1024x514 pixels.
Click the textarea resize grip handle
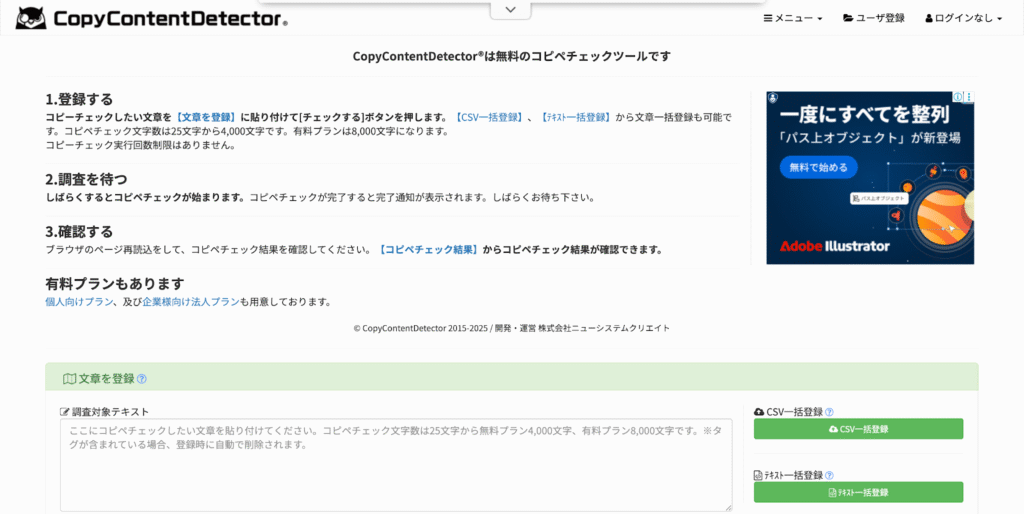pyautogui.click(x=728, y=507)
